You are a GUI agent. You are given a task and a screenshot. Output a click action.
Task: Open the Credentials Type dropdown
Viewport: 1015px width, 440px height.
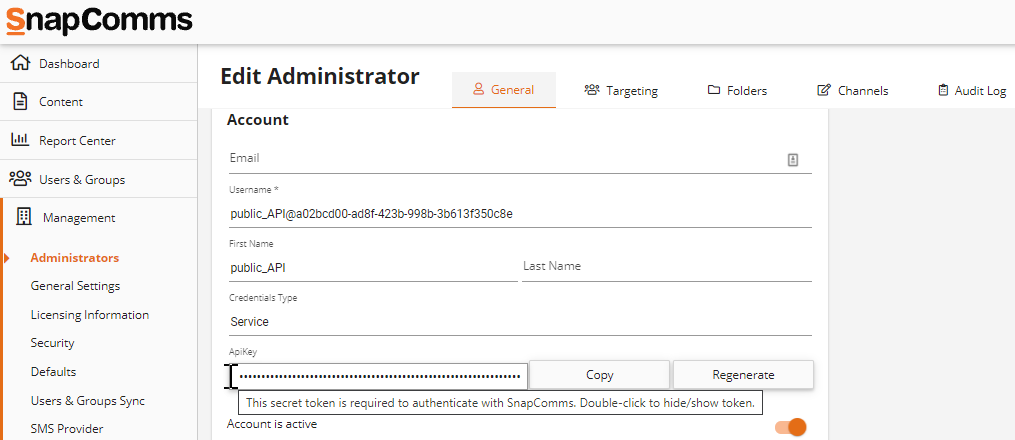(x=520, y=322)
